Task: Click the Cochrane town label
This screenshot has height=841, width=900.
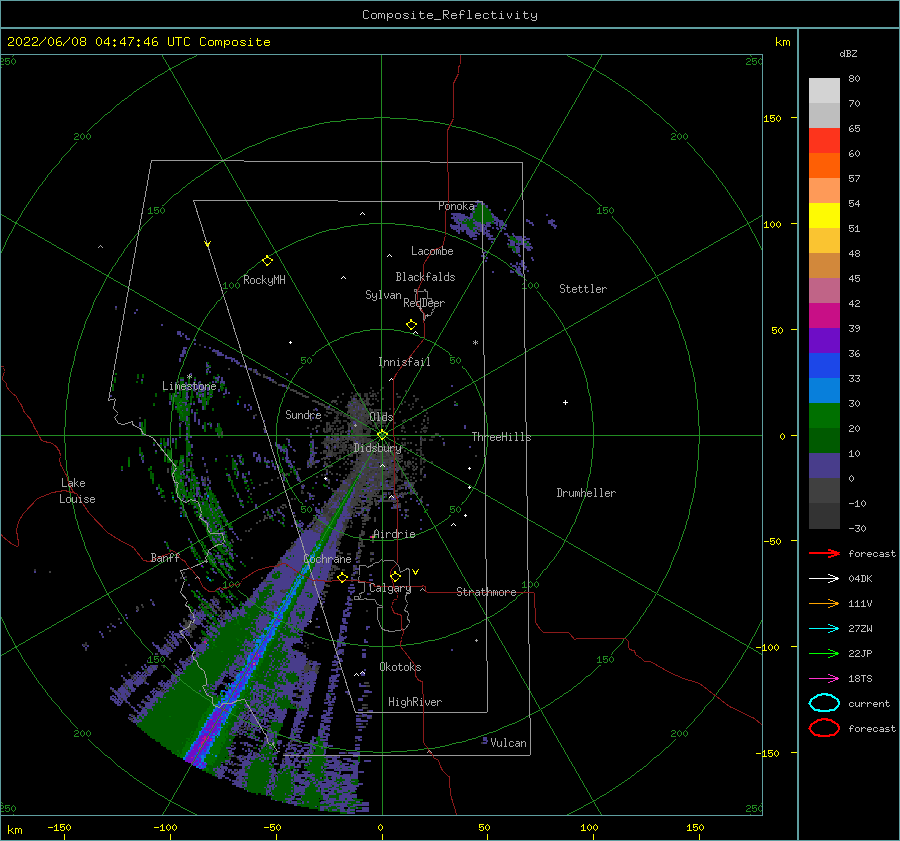Action: coord(327,559)
